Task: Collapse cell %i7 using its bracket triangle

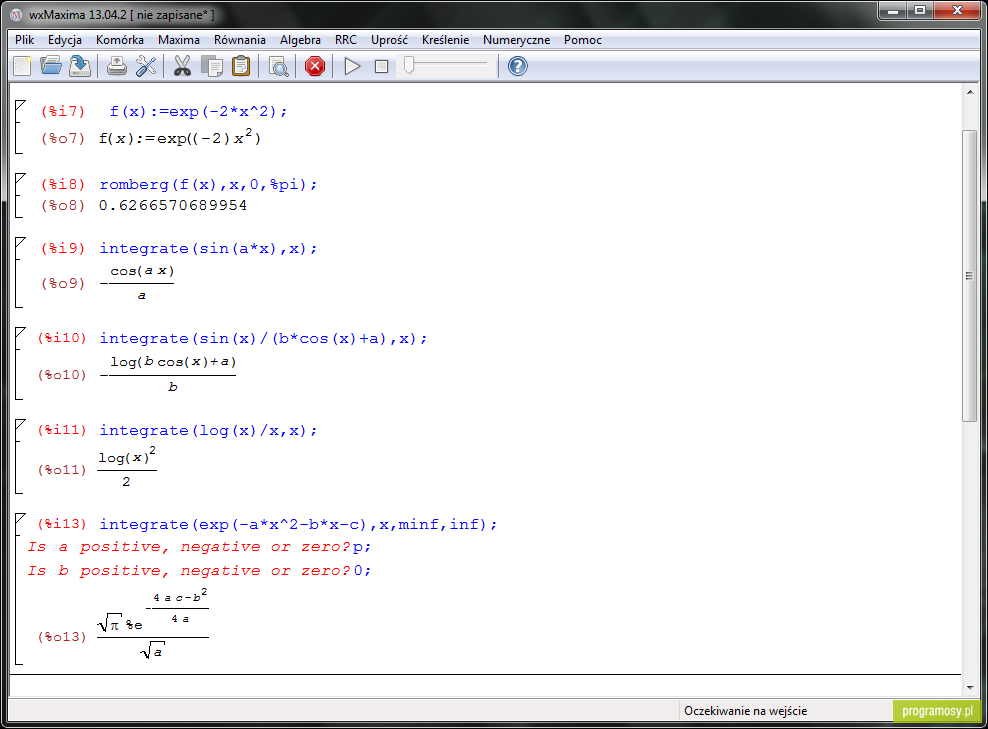Action: (x=20, y=105)
